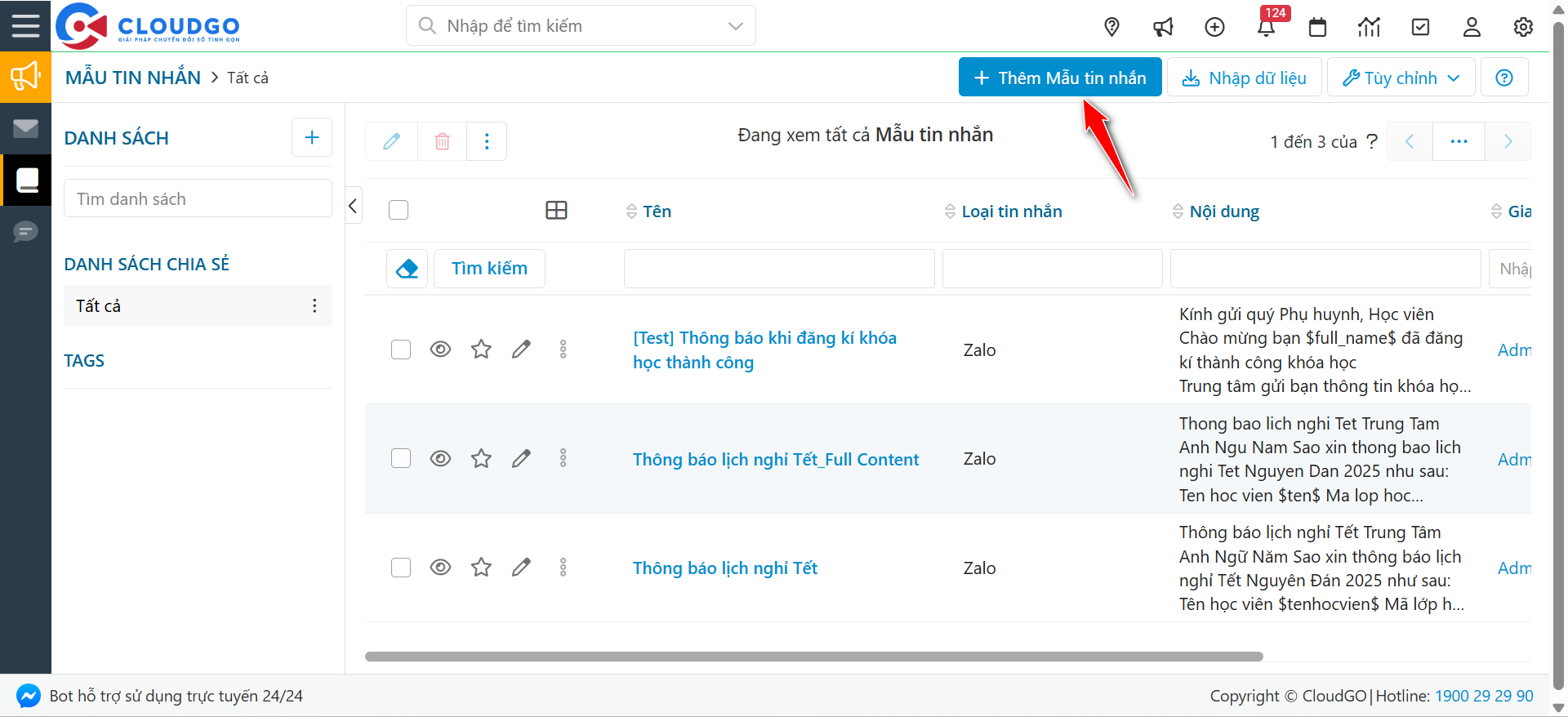Add a new list with plus button
1568x717 pixels.
312,137
